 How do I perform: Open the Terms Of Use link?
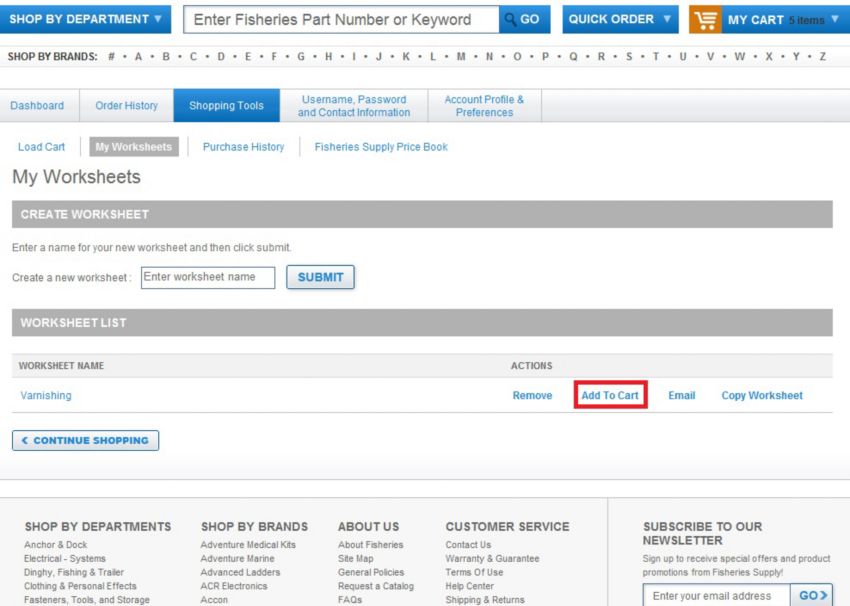coord(474,572)
